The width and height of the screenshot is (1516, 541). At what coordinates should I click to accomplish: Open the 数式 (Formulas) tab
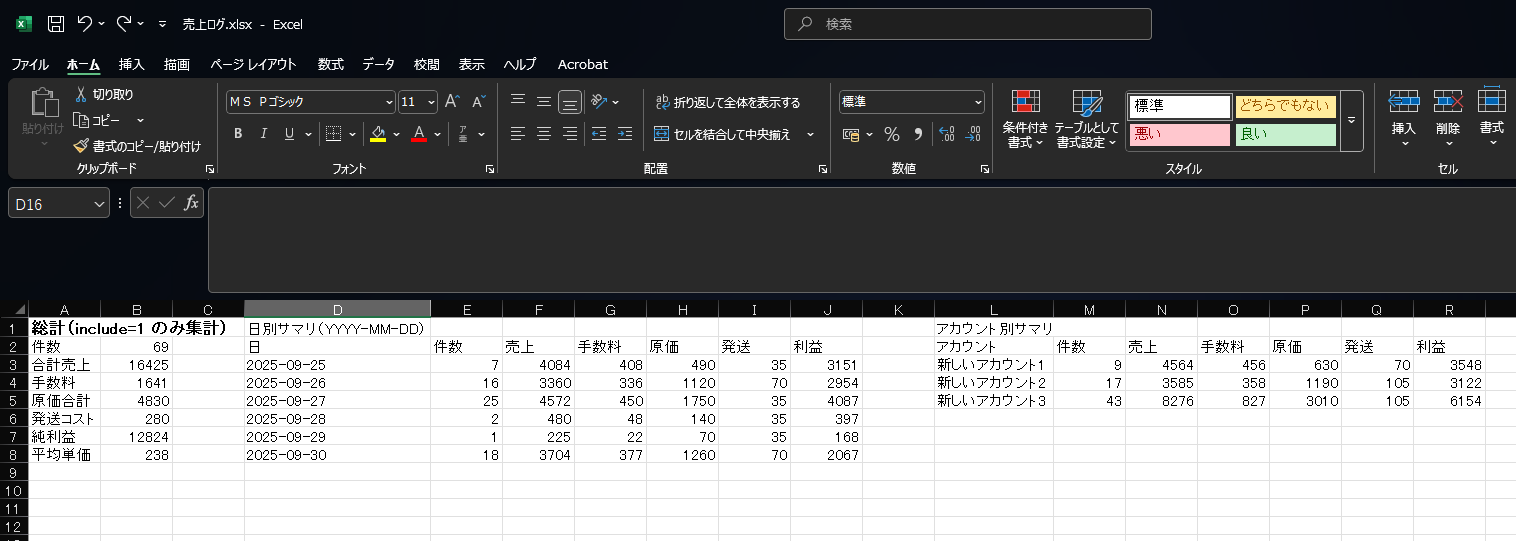[x=330, y=64]
